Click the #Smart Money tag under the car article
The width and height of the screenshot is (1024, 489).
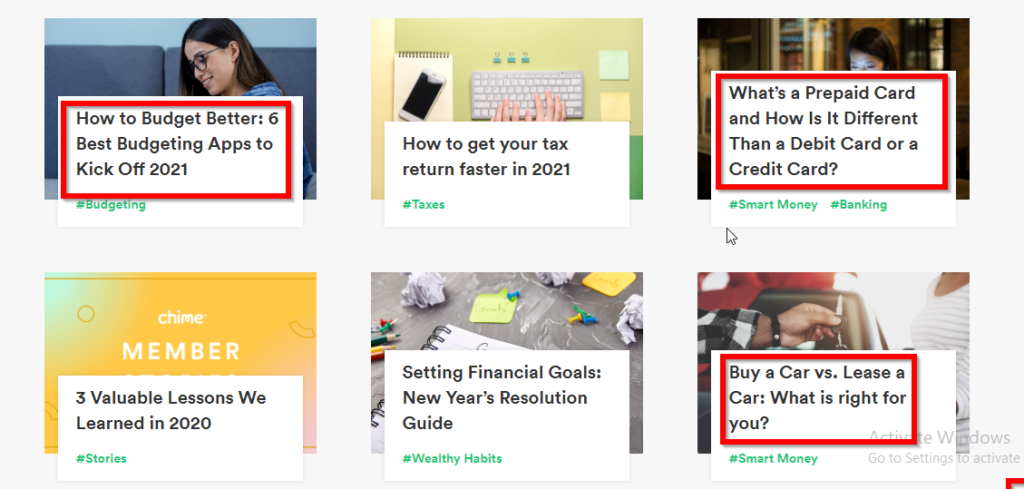[773, 459]
